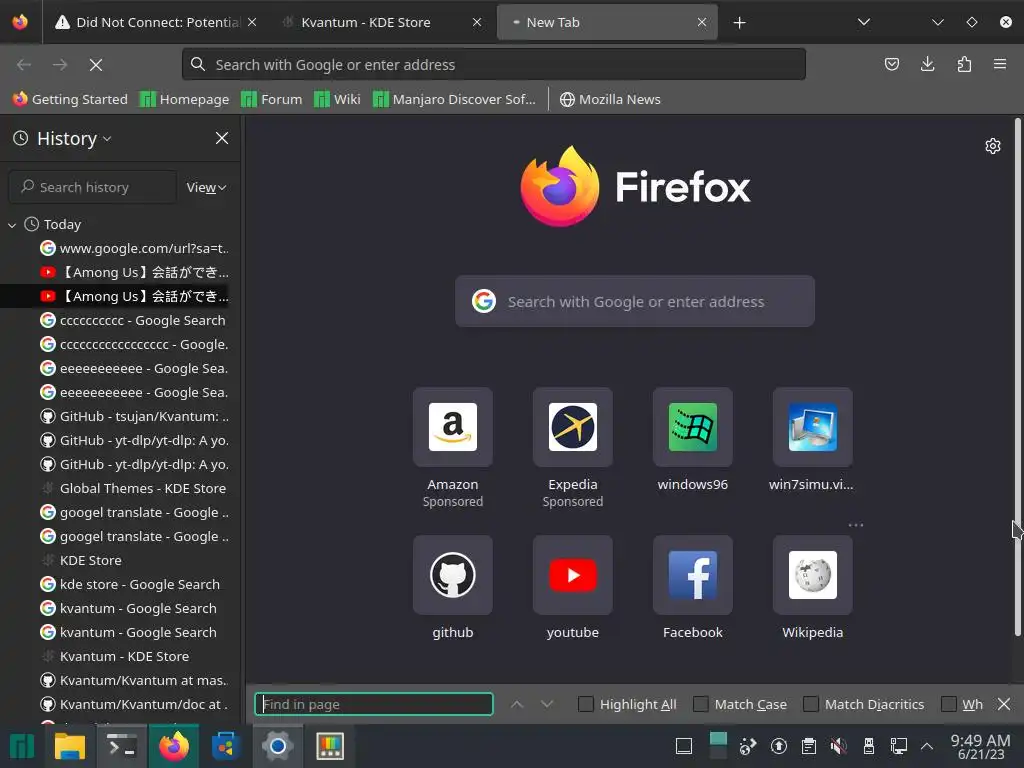Open the Extensions puzzle icon
This screenshot has width=1024, height=768.
[x=964, y=64]
